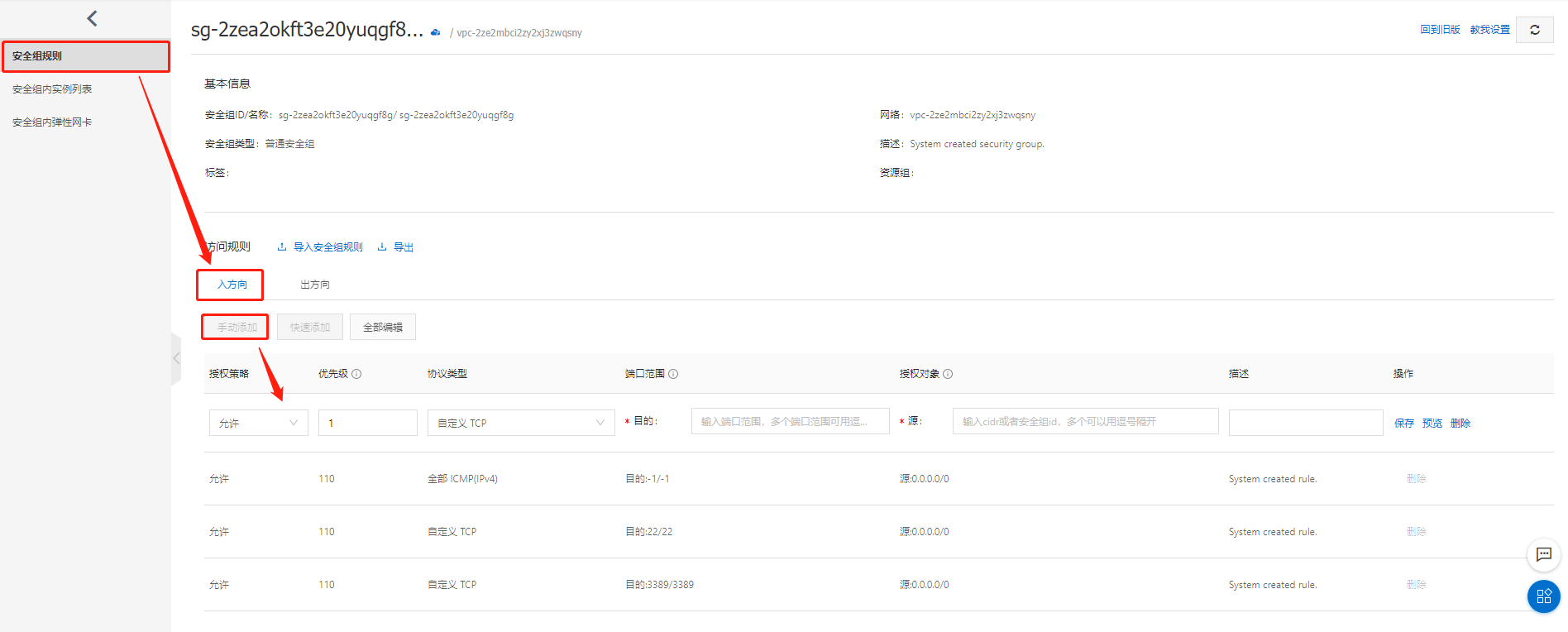Click the 网络 vpc-2ze2mbci2zy2xj3zwqsny value
The height and width of the screenshot is (632, 1568).
pos(973,115)
